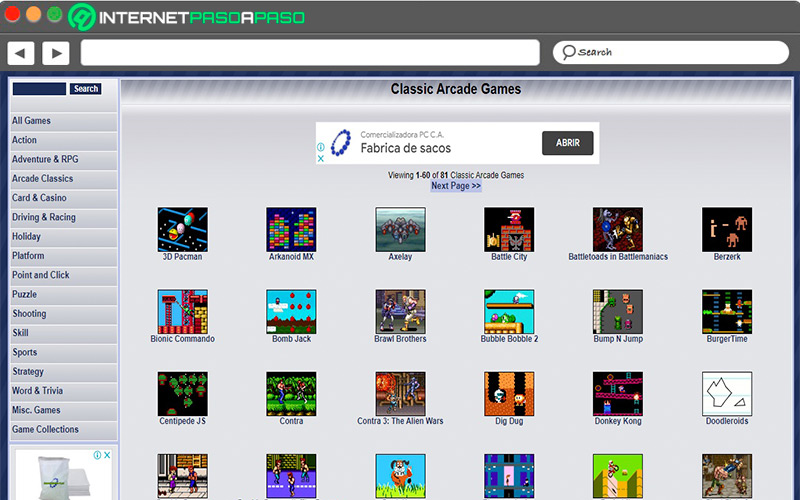Launch the Doodleroids game icon
The height and width of the screenshot is (500, 800).
(x=727, y=394)
